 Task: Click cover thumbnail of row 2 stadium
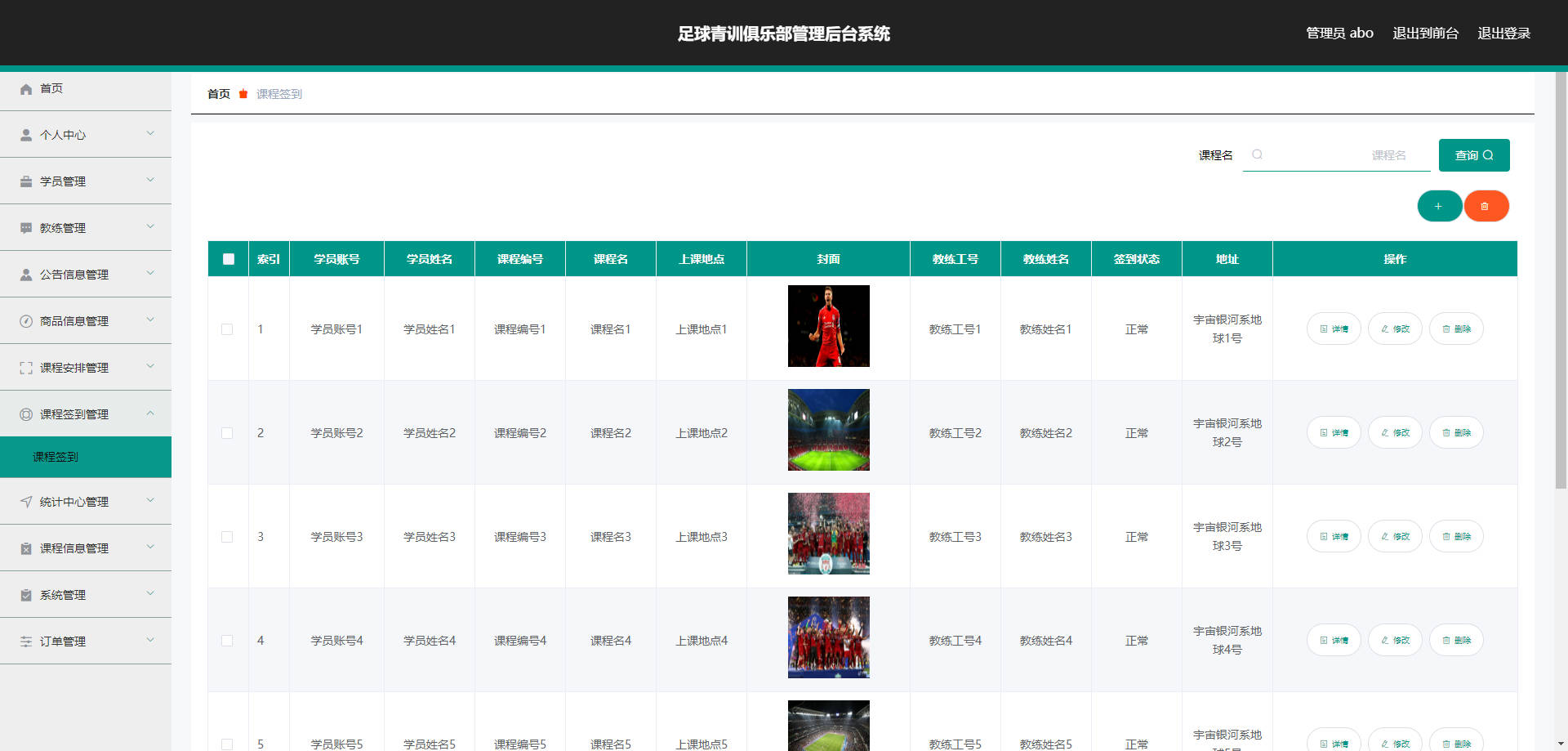(x=828, y=430)
